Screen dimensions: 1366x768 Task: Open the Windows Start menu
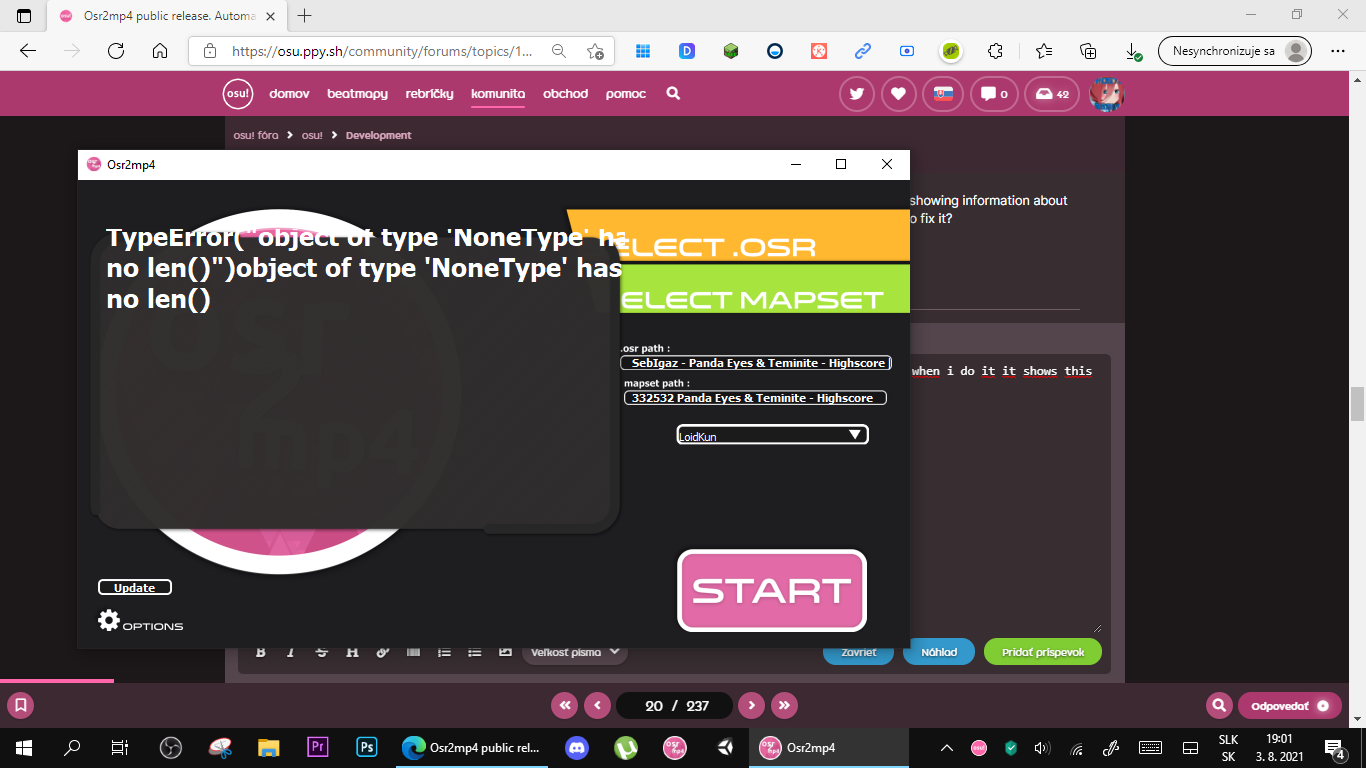(24, 747)
